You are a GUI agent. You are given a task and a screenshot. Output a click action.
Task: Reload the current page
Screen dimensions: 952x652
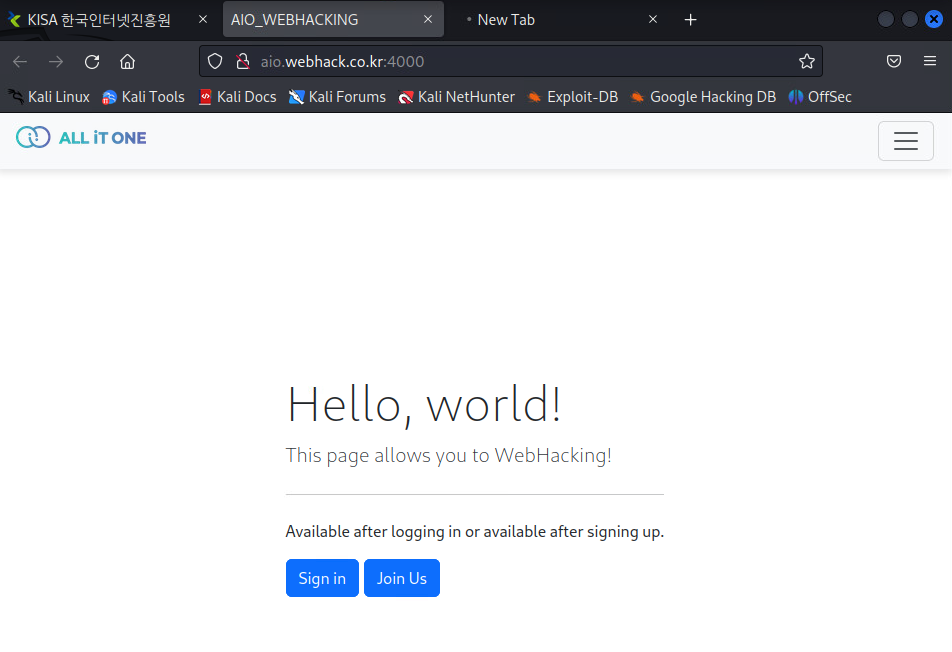(92, 61)
